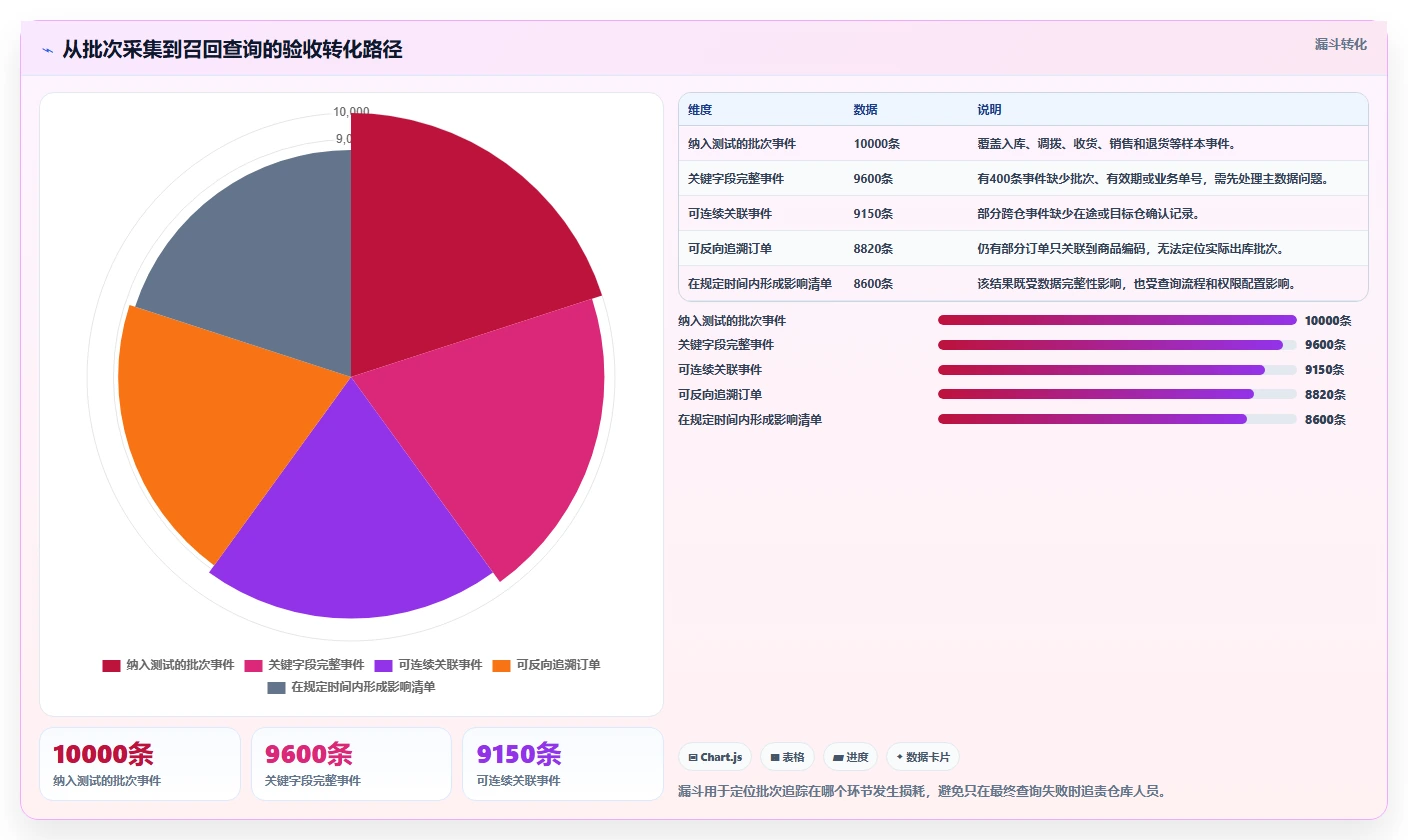
Task: Toggle the 纳入测试的批次事件 legend swatch
Action: [111, 665]
